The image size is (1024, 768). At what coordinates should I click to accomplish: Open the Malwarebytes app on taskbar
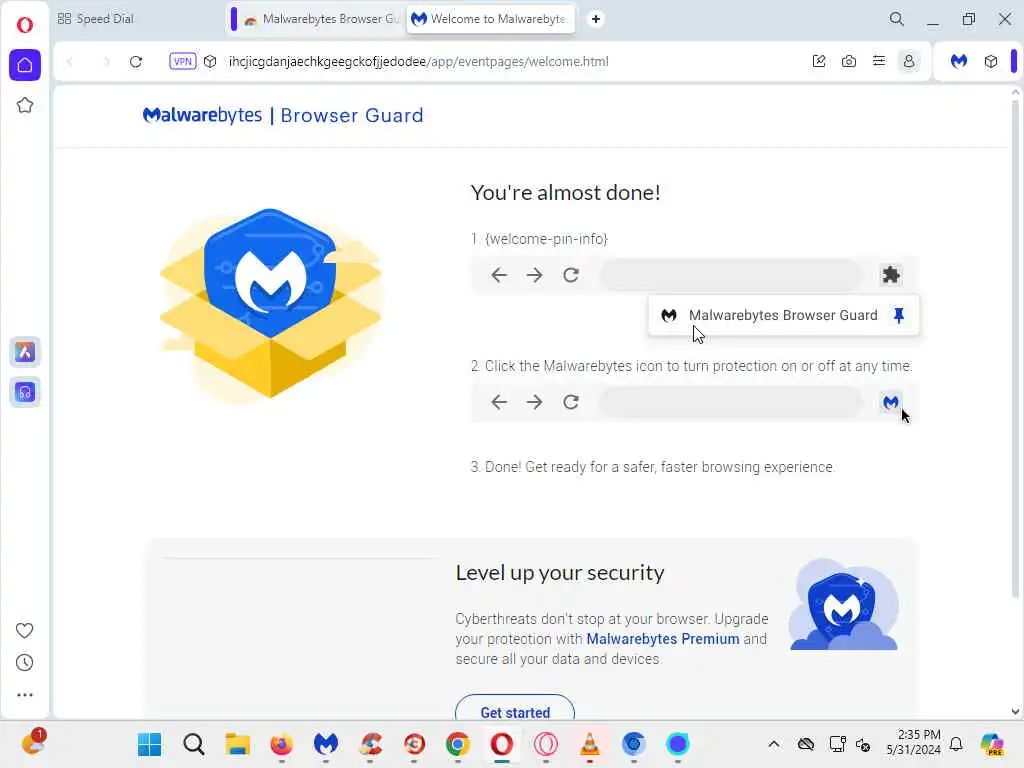click(x=326, y=744)
